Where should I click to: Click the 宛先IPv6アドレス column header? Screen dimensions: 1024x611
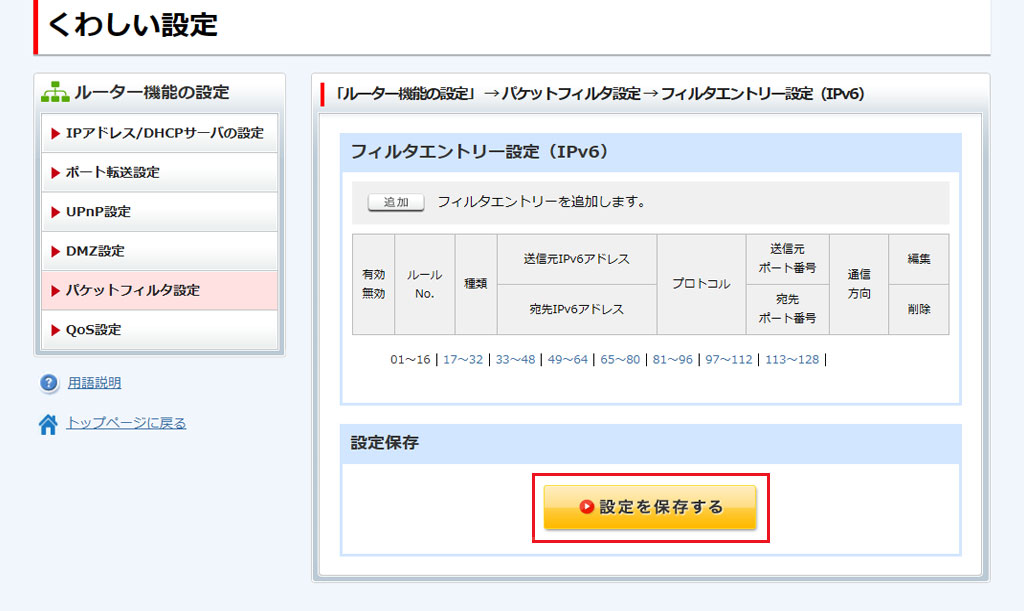577,309
